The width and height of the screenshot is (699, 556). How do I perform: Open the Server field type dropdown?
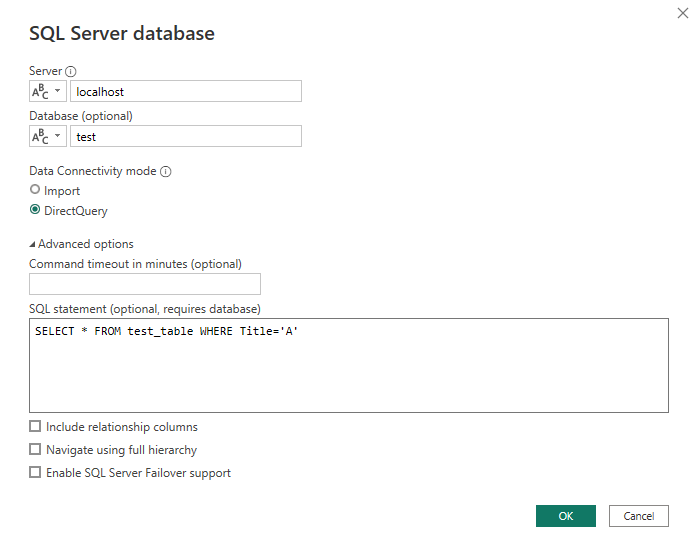pyautogui.click(x=48, y=91)
